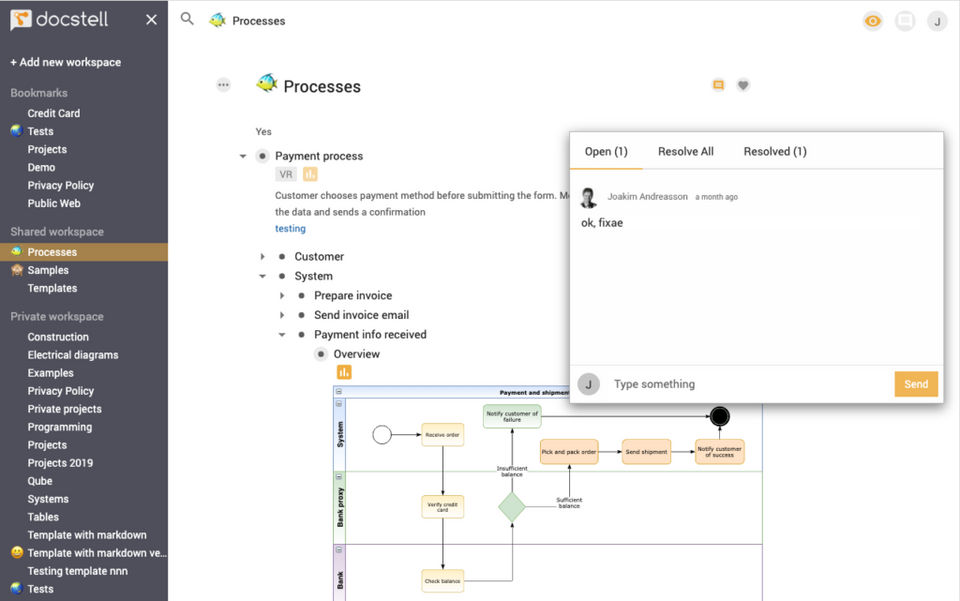Image resolution: width=960 pixels, height=601 pixels.
Task: Collapse the Payment info received node
Action: 282,335
